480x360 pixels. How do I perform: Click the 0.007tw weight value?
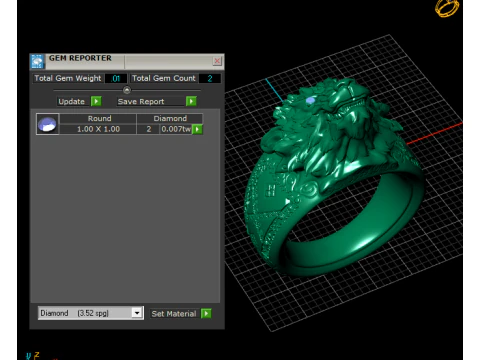[x=176, y=129]
